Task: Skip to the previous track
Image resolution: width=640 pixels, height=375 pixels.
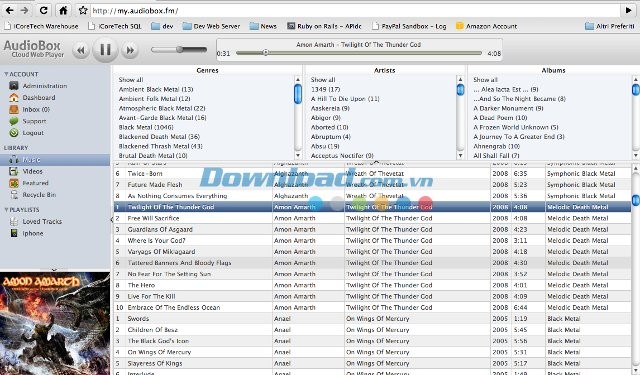Action: [x=81, y=50]
